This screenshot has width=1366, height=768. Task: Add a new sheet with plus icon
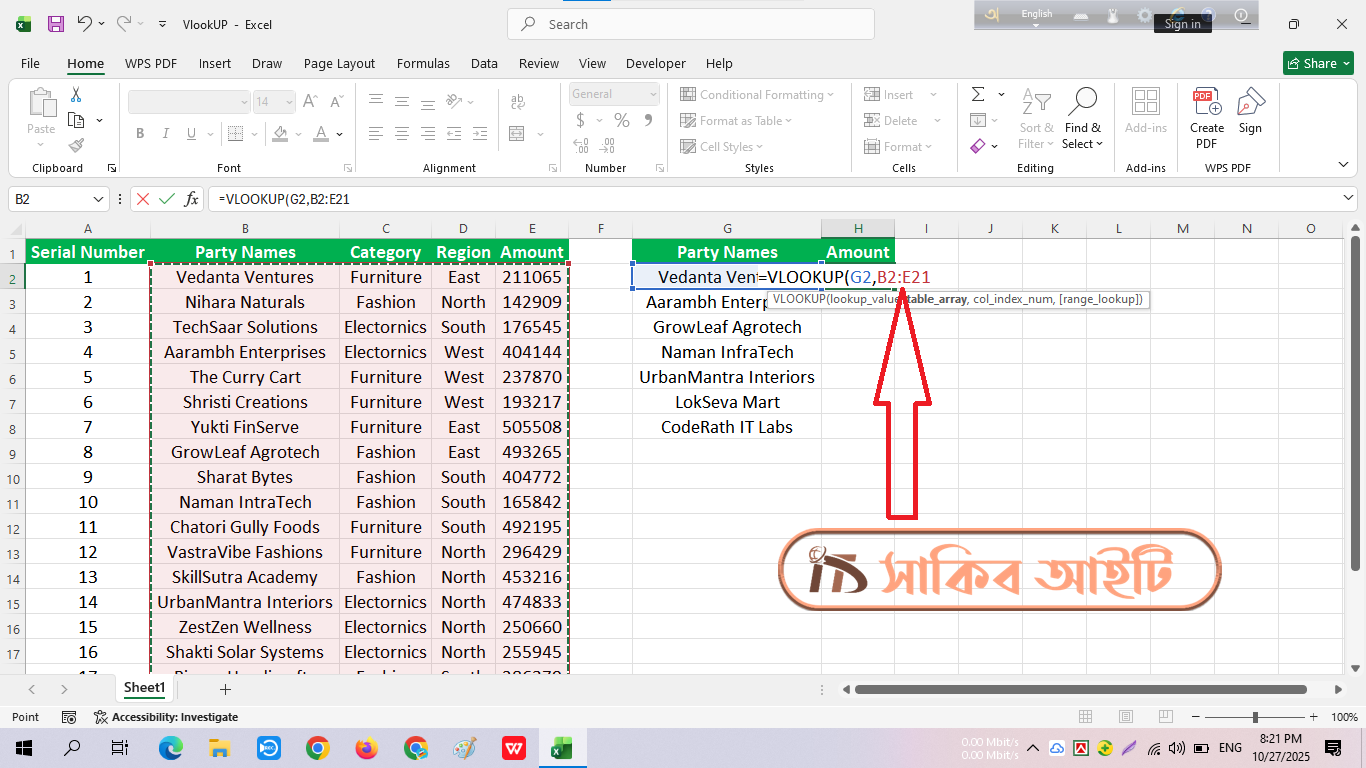pyautogui.click(x=225, y=689)
